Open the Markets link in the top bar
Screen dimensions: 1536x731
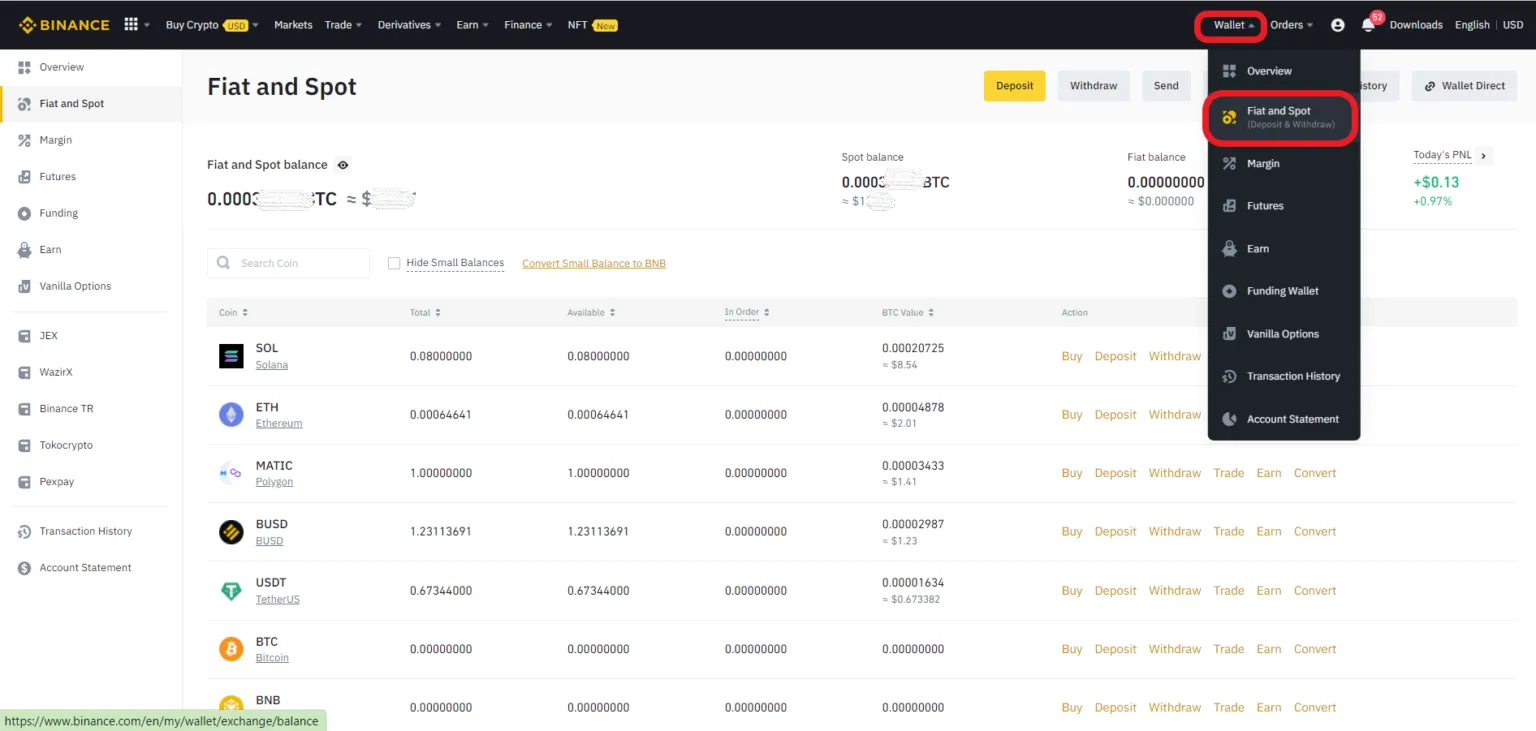(293, 25)
